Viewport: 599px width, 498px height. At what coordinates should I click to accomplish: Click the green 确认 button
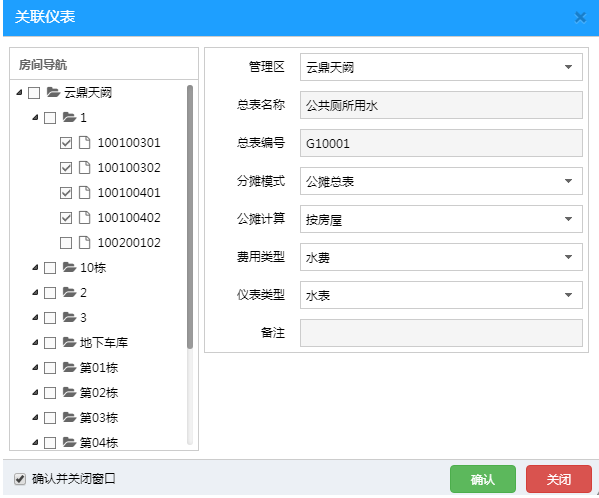483,479
